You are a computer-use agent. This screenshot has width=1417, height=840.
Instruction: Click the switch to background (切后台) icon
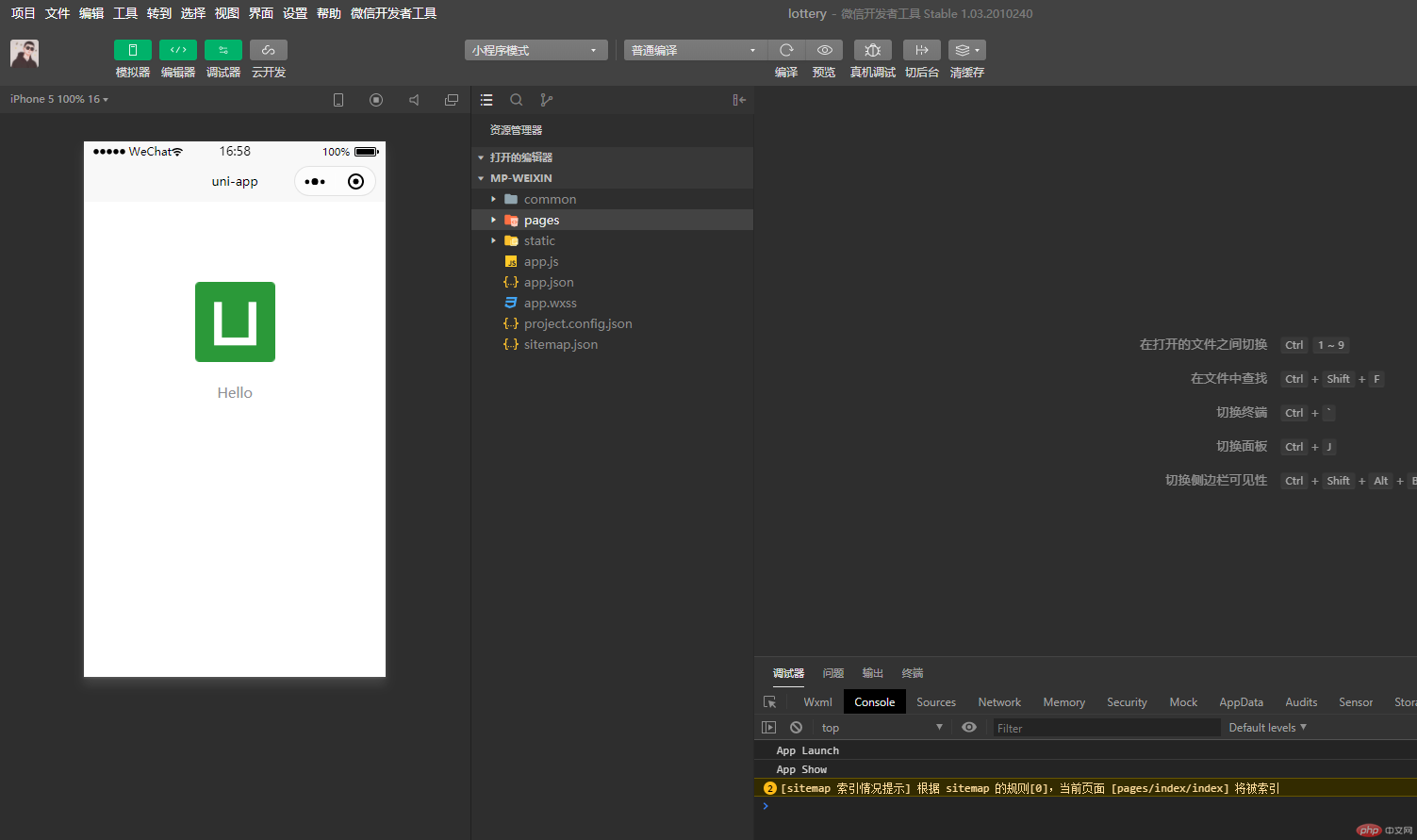coord(922,50)
